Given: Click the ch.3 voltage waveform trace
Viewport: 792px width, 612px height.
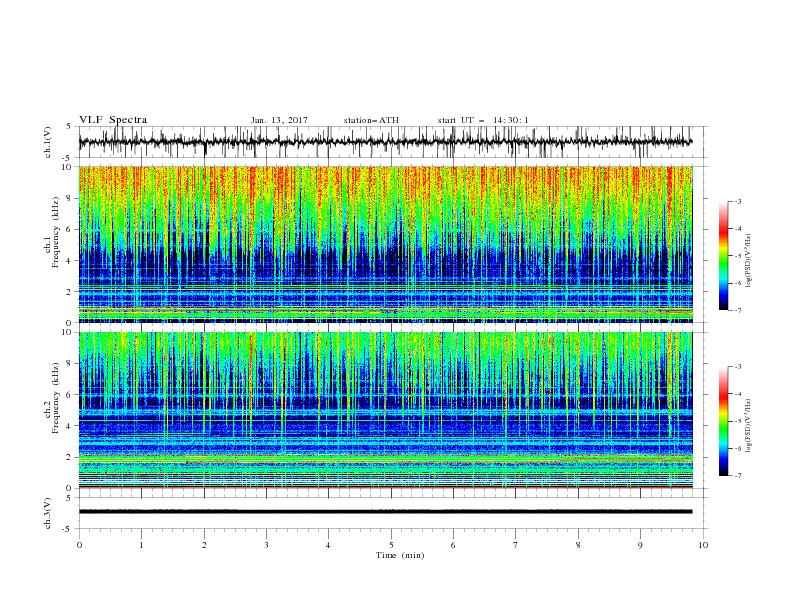Looking at the screenshot, I should [x=386, y=512].
